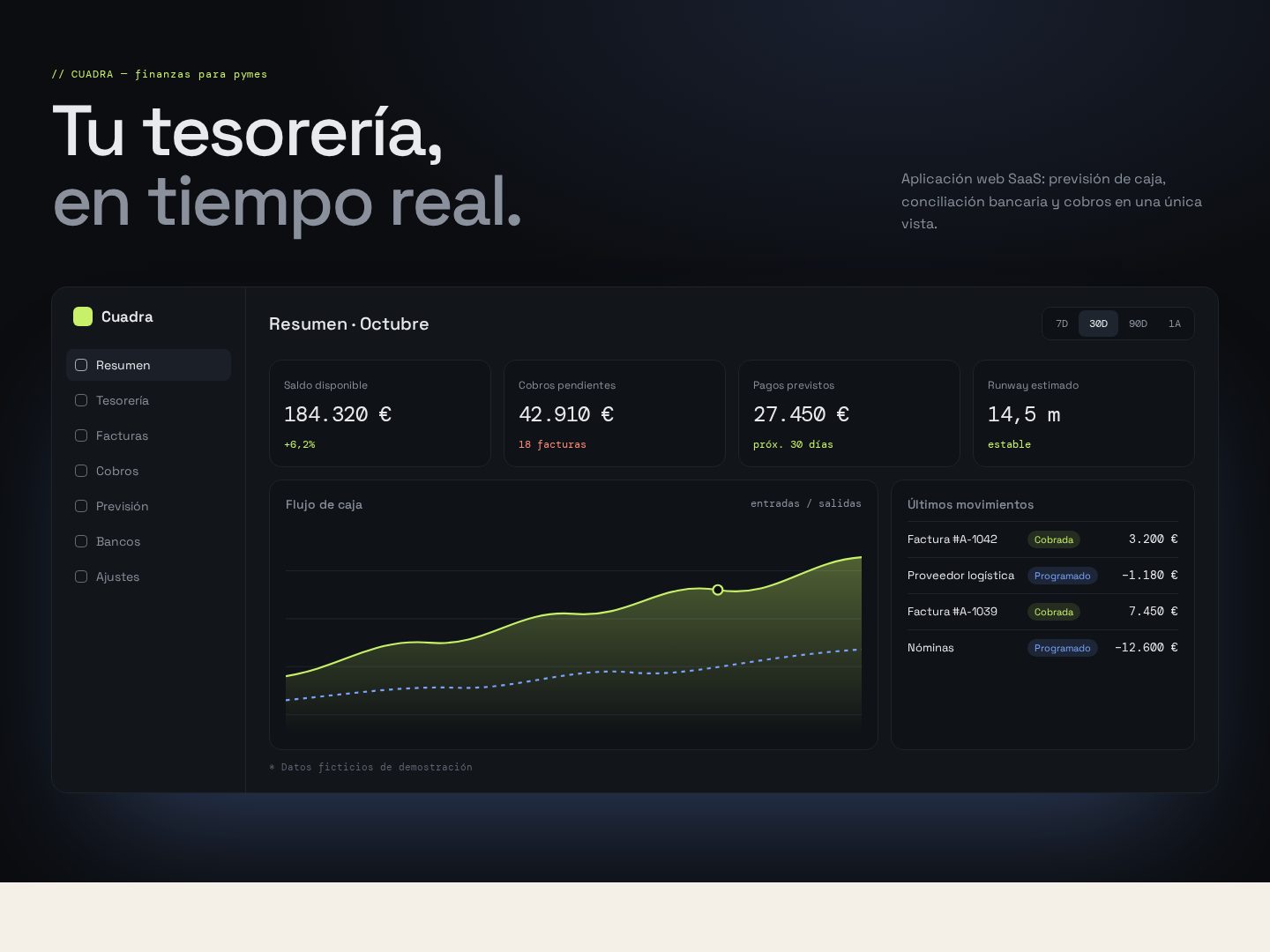This screenshot has height=952, width=1270.
Task: Click the Últimos movimientos heading
Action: pyautogui.click(x=970, y=504)
